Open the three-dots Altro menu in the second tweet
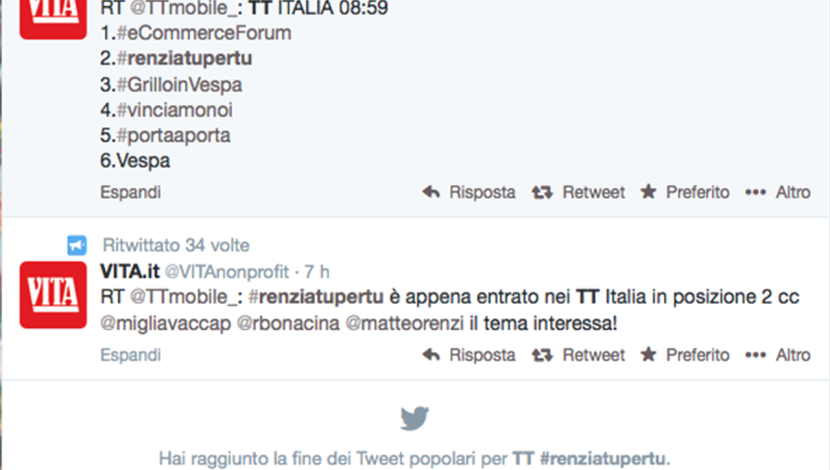 [755, 355]
